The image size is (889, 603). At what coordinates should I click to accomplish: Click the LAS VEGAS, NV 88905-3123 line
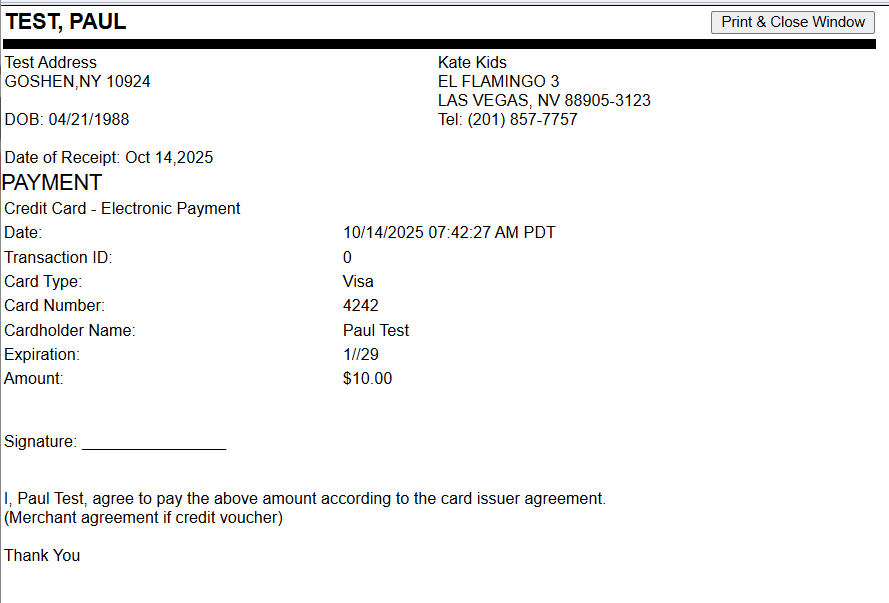coord(544,100)
